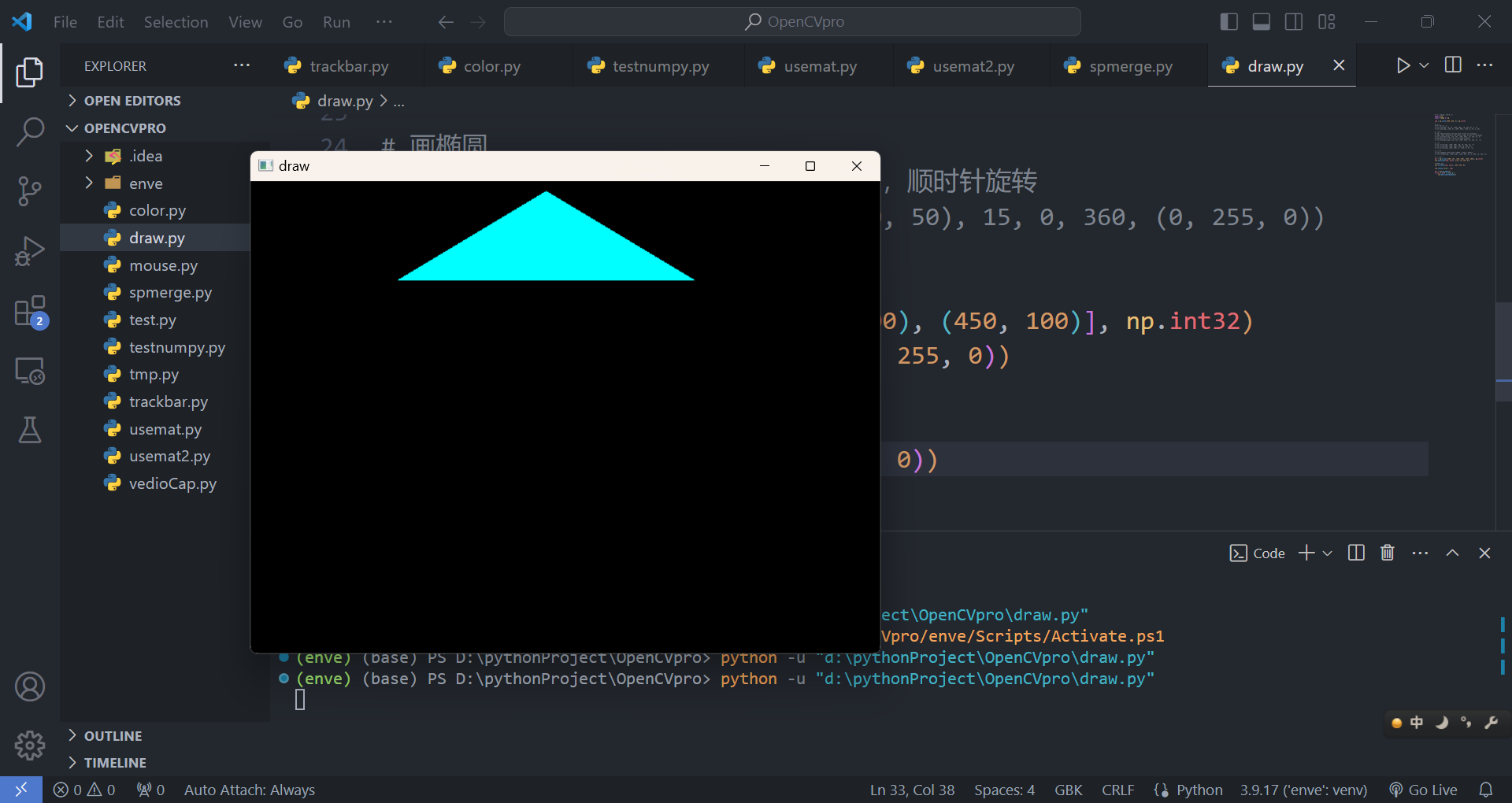Create a new terminal with plus icon

tap(1306, 553)
